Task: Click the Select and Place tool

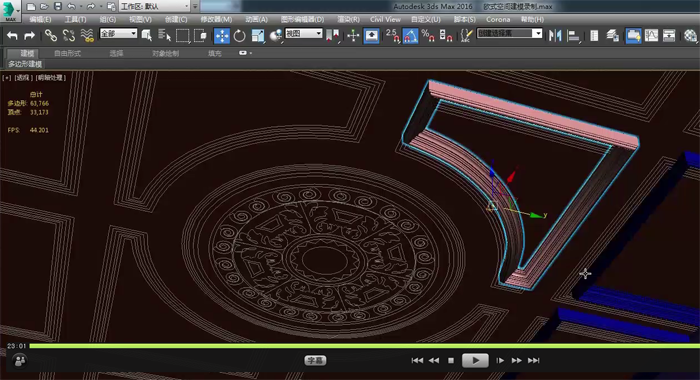Action: (x=276, y=35)
